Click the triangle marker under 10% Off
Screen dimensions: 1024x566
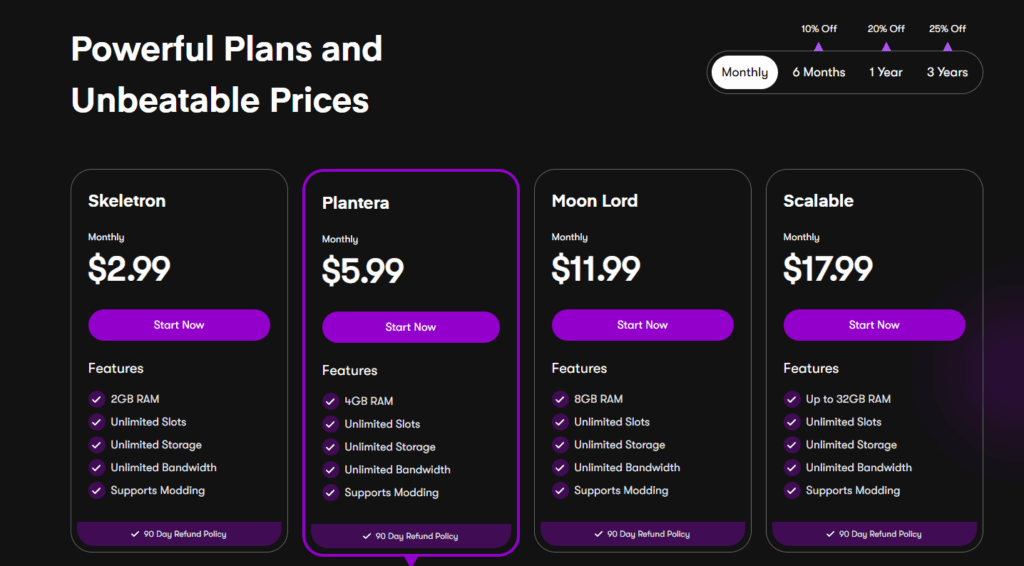[x=818, y=46]
